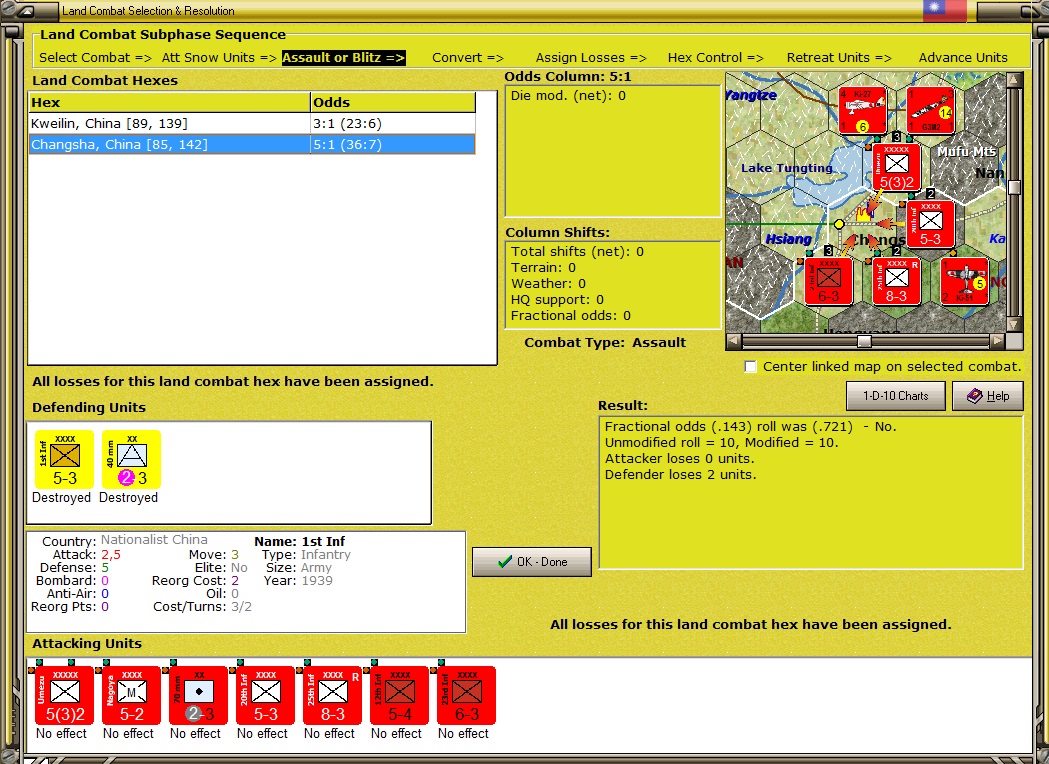Click the 6-3 infantry counter on the minimap

pos(828,281)
